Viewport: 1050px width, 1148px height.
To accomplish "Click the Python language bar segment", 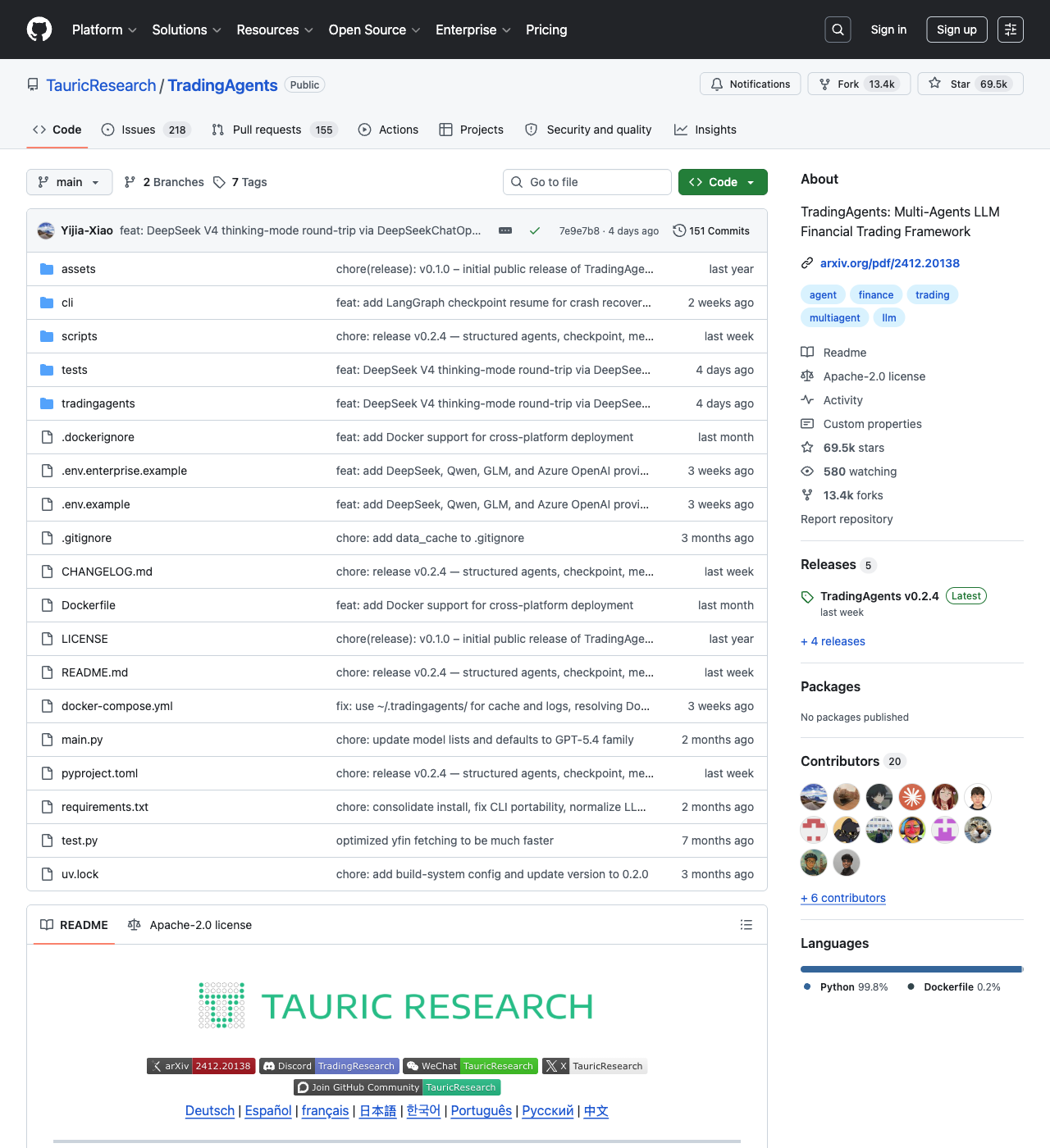I will [911, 969].
